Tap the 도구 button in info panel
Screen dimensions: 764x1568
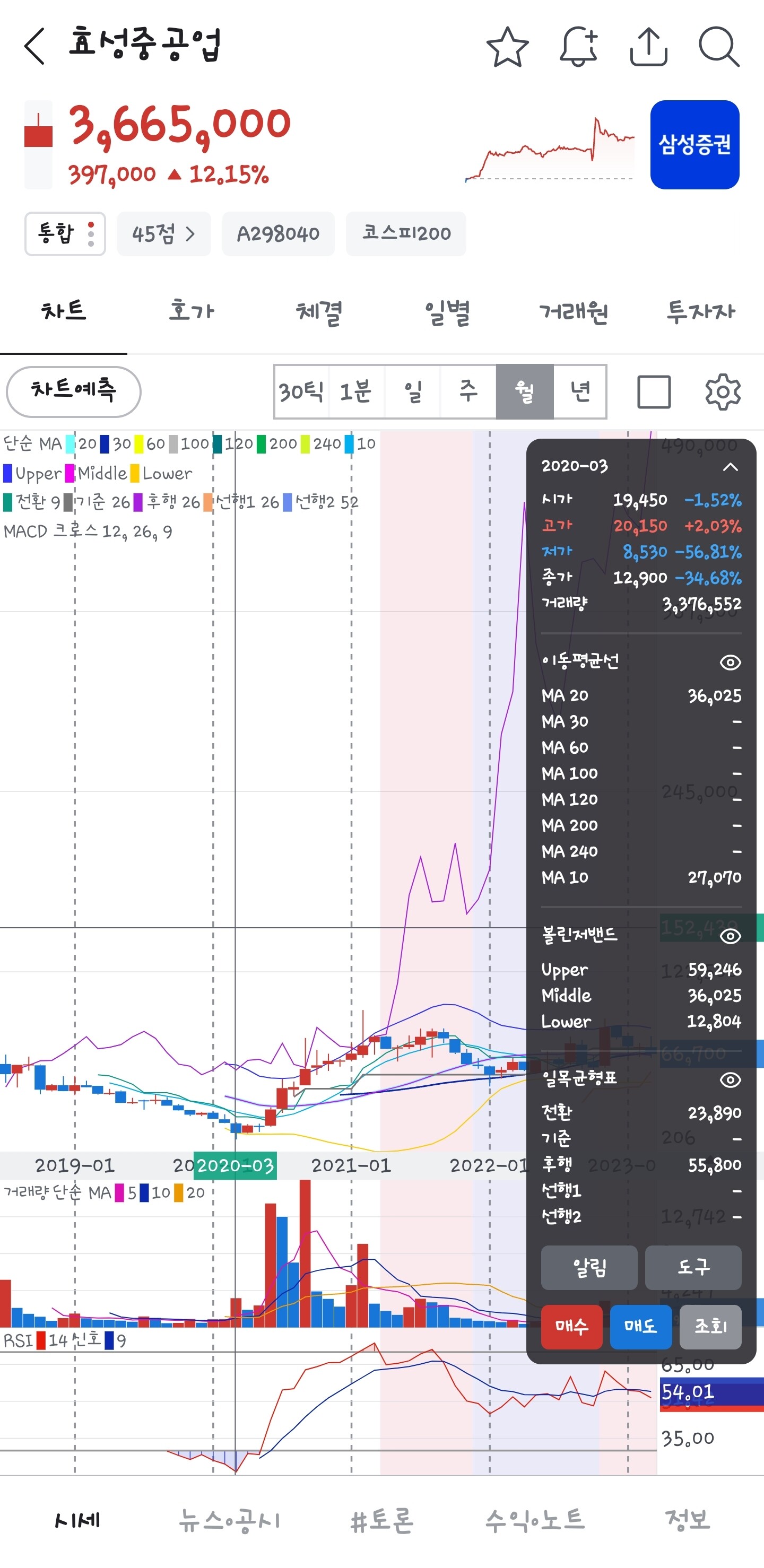coord(693,1267)
